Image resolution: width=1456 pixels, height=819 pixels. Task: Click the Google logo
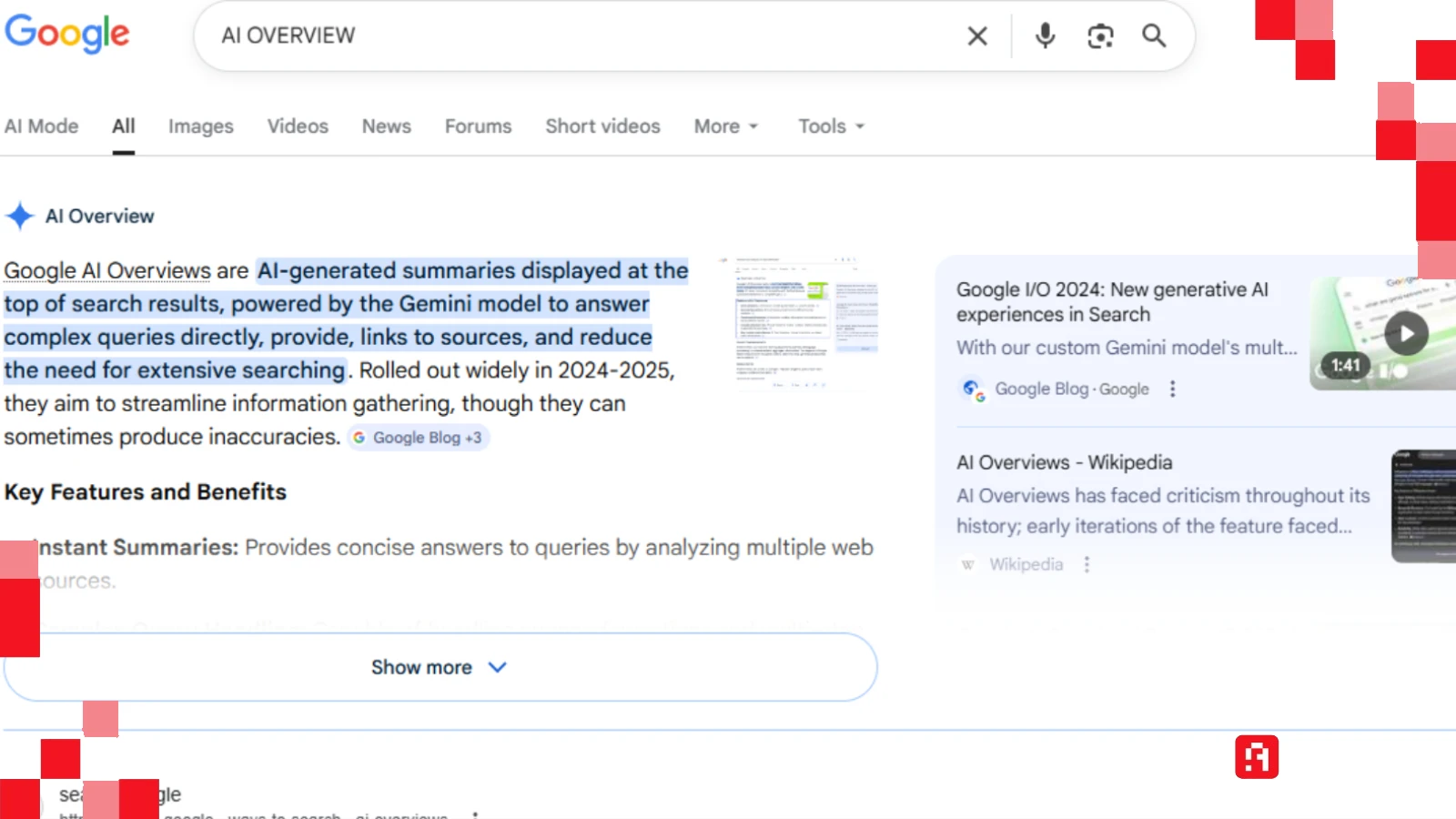click(67, 35)
